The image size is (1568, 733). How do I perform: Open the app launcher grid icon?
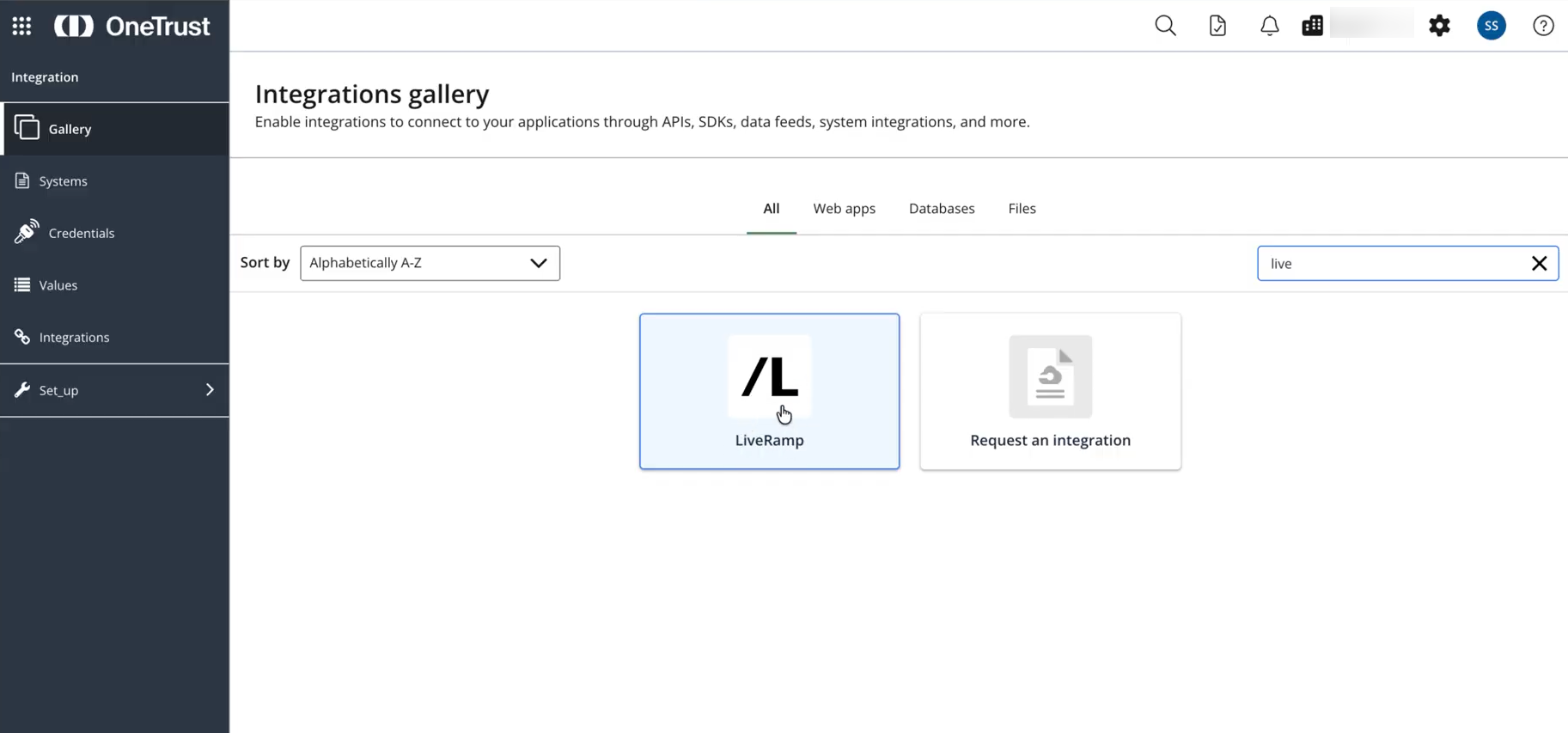point(21,26)
